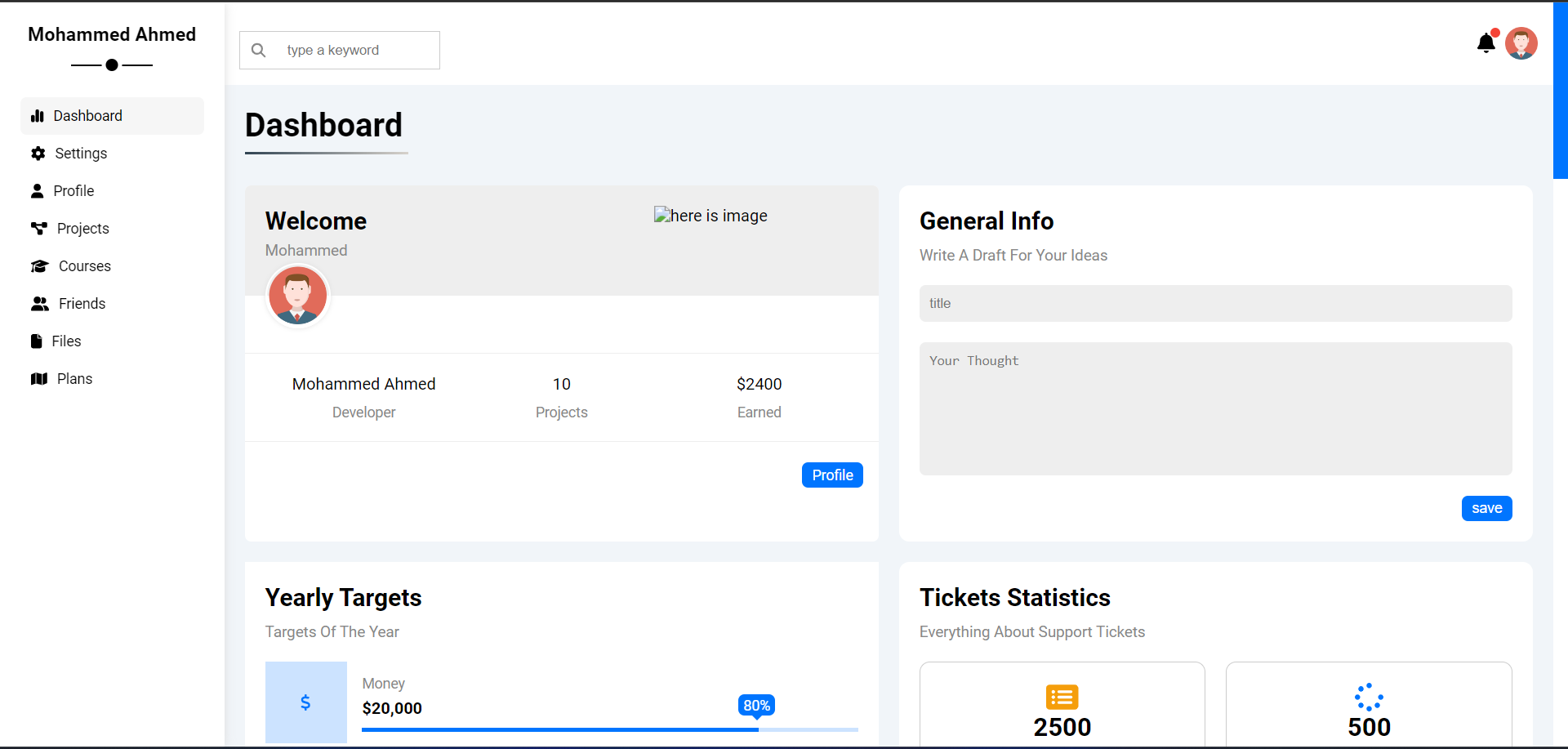Image resolution: width=1568 pixels, height=749 pixels.
Task: Click the broken 'here is image' placeholder
Action: (710, 216)
